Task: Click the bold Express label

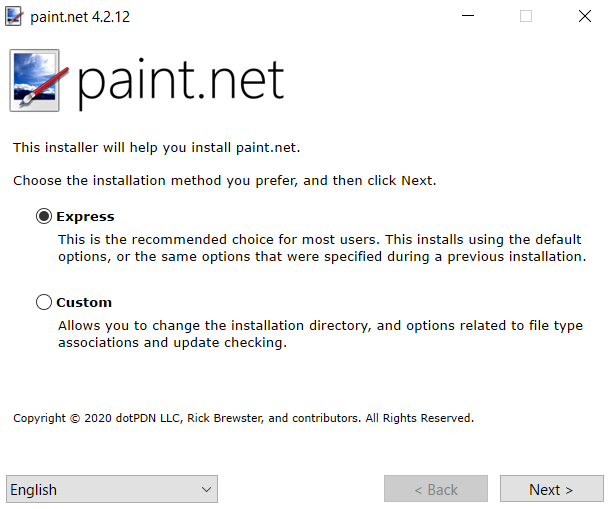Action: click(85, 217)
